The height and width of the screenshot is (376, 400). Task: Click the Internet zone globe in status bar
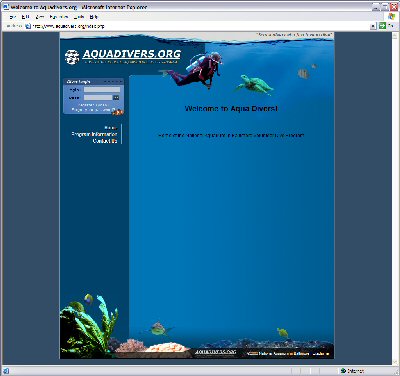tap(343, 371)
